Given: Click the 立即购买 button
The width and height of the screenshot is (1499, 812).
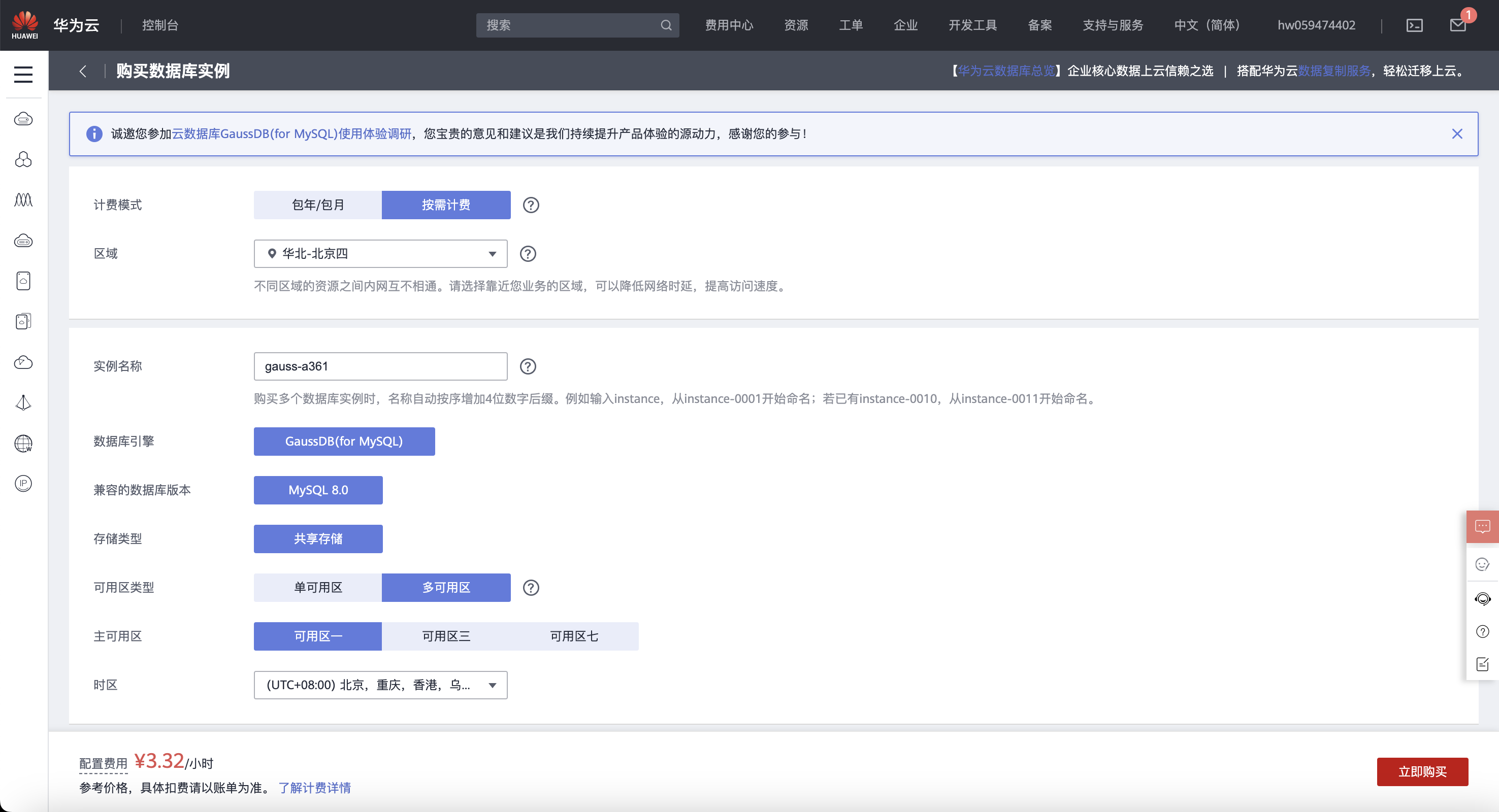Looking at the screenshot, I should pos(1422,772).
